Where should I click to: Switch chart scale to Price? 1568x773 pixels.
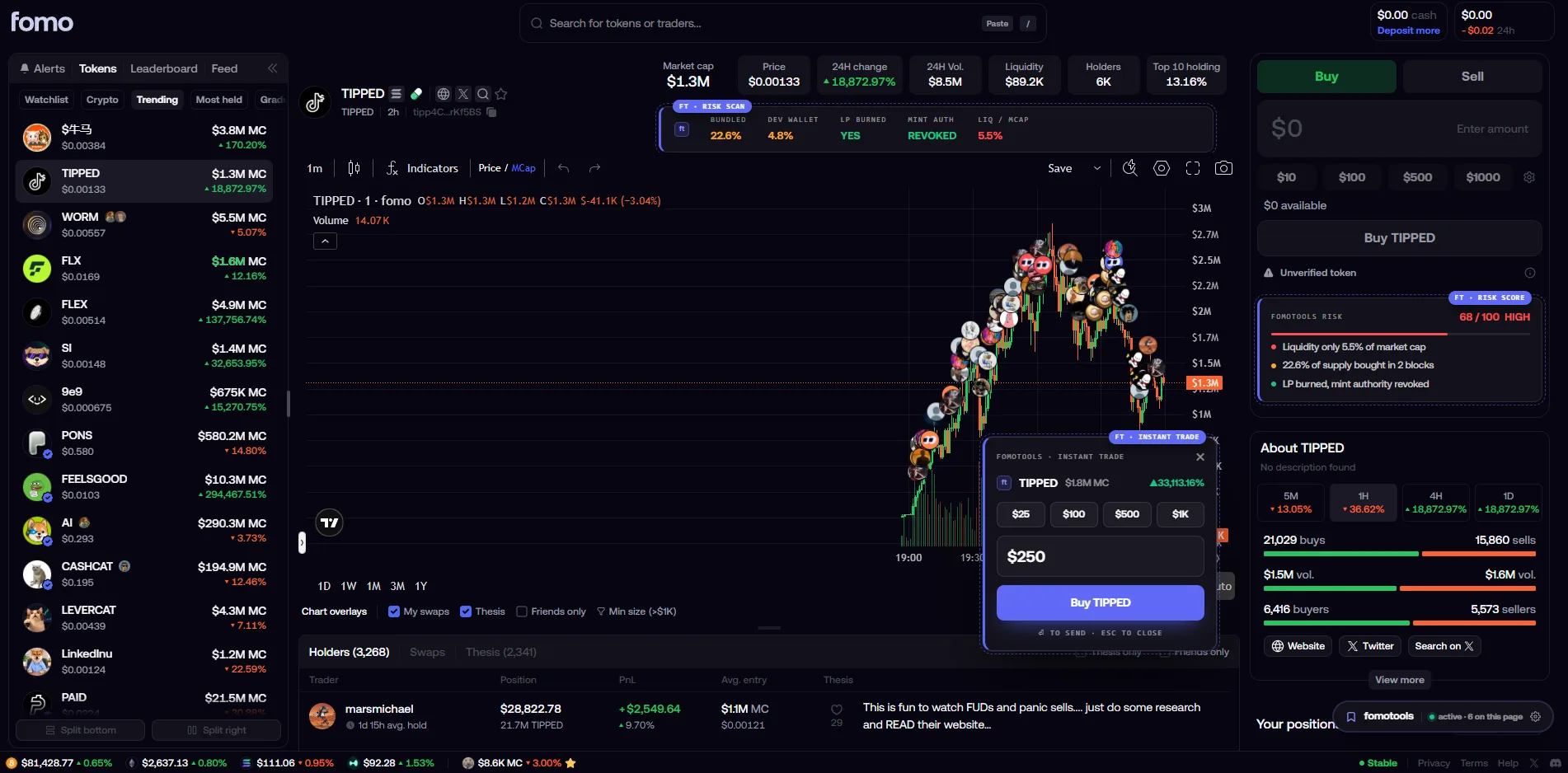[490, 168]
